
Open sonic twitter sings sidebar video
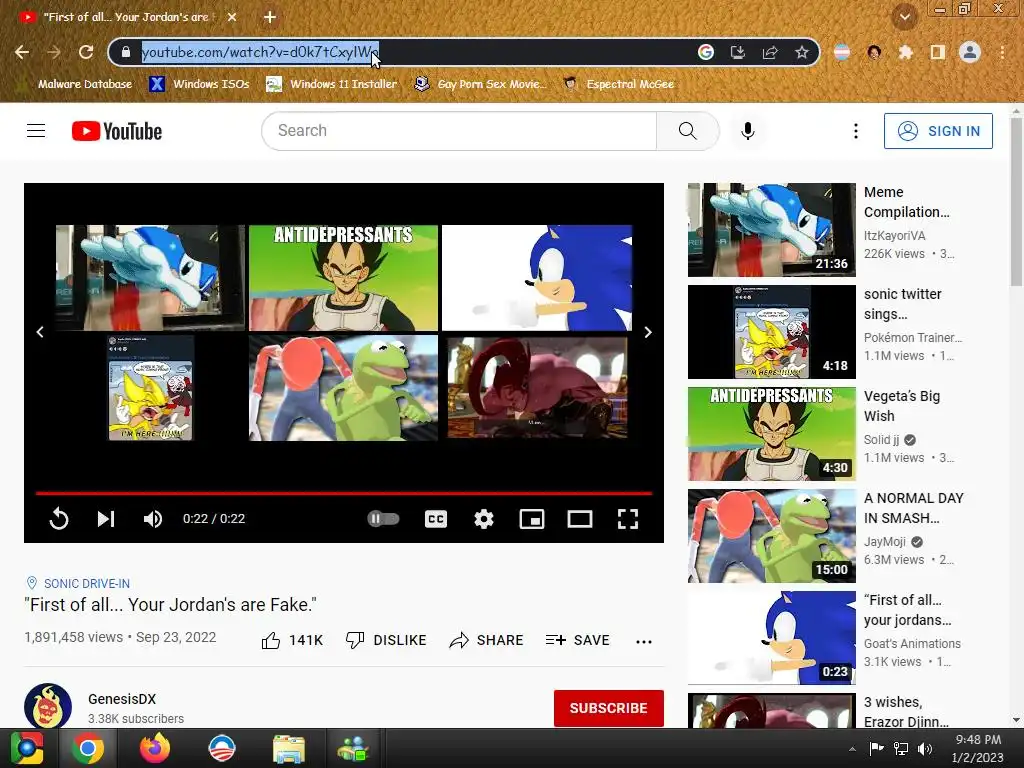[771, 332]
